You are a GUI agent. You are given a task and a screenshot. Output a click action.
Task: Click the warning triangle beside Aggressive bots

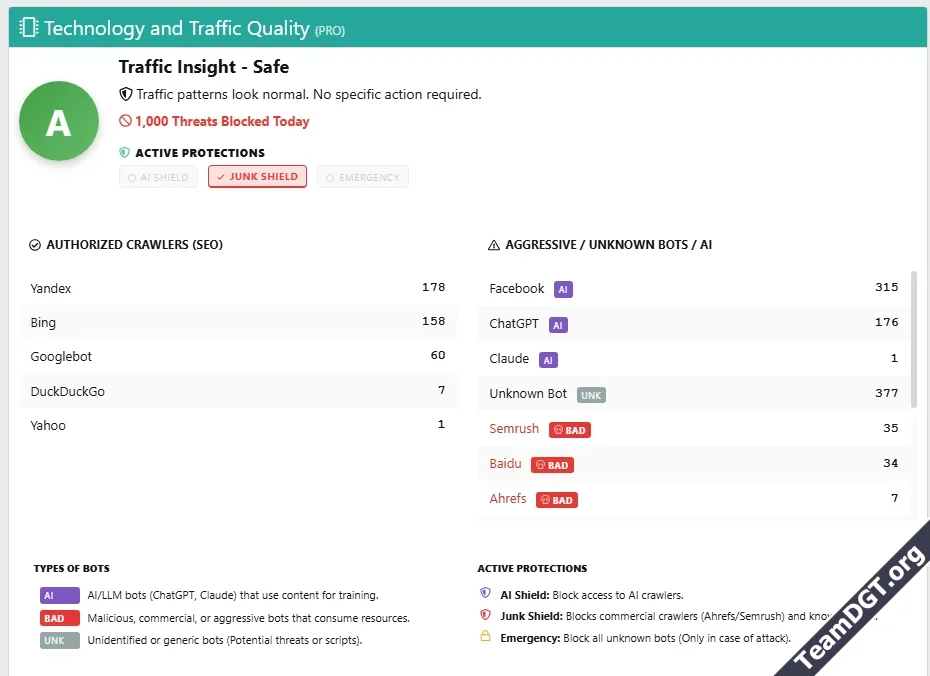click(x=493, y=245)
